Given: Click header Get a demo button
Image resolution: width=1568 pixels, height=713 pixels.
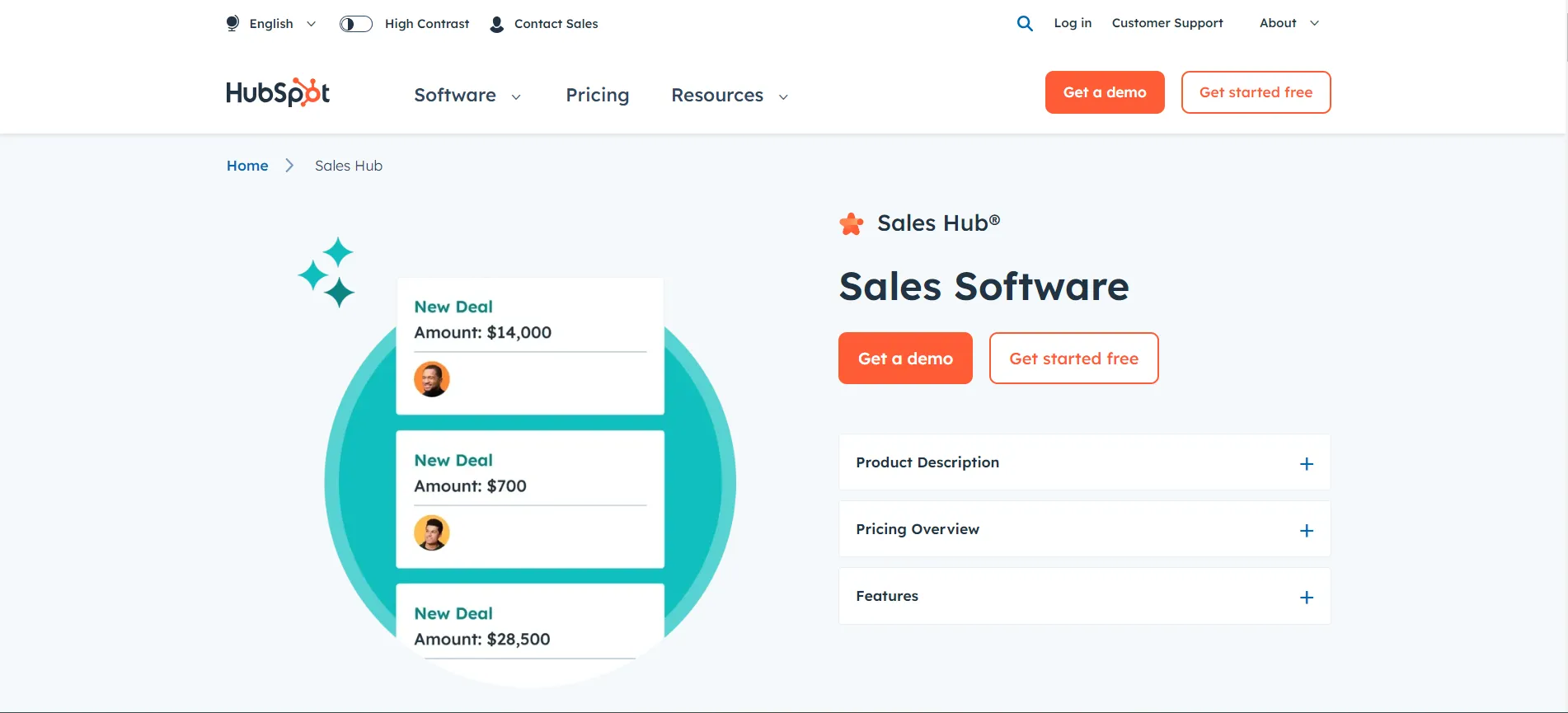Looking at the screenshot, I should [1105, 92].
